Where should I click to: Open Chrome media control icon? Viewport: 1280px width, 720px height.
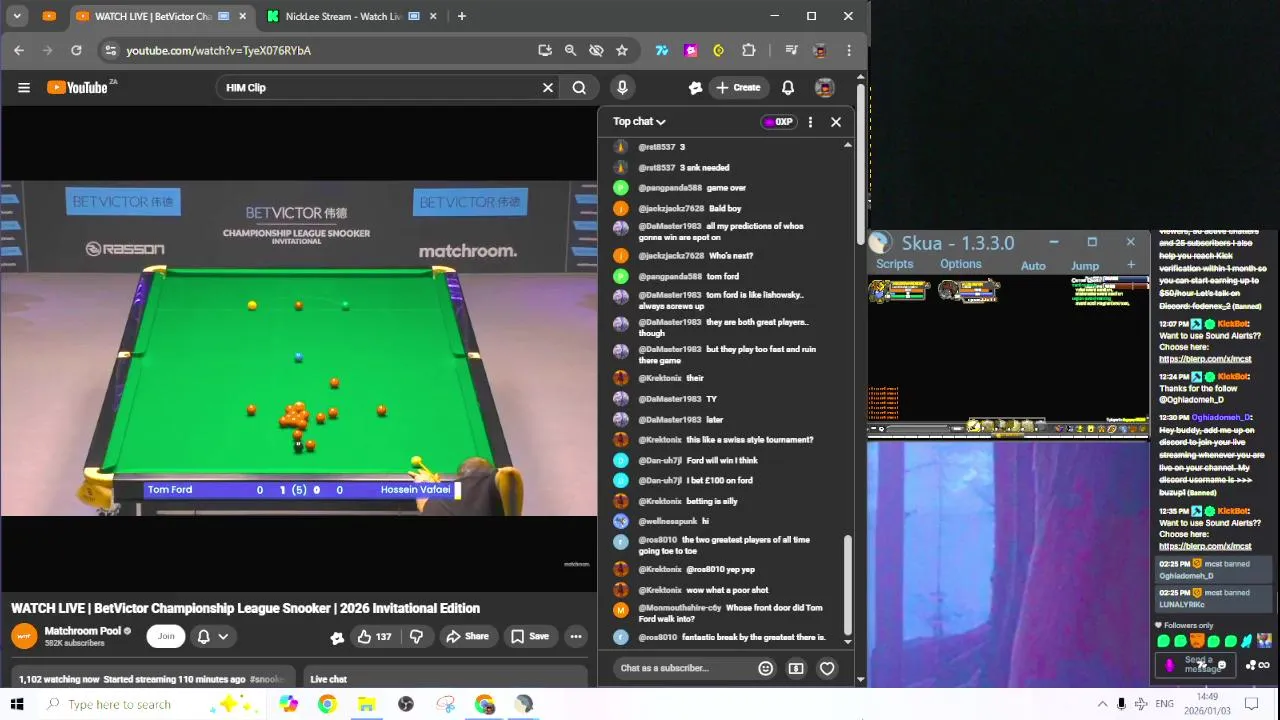(x=791, y=50)
